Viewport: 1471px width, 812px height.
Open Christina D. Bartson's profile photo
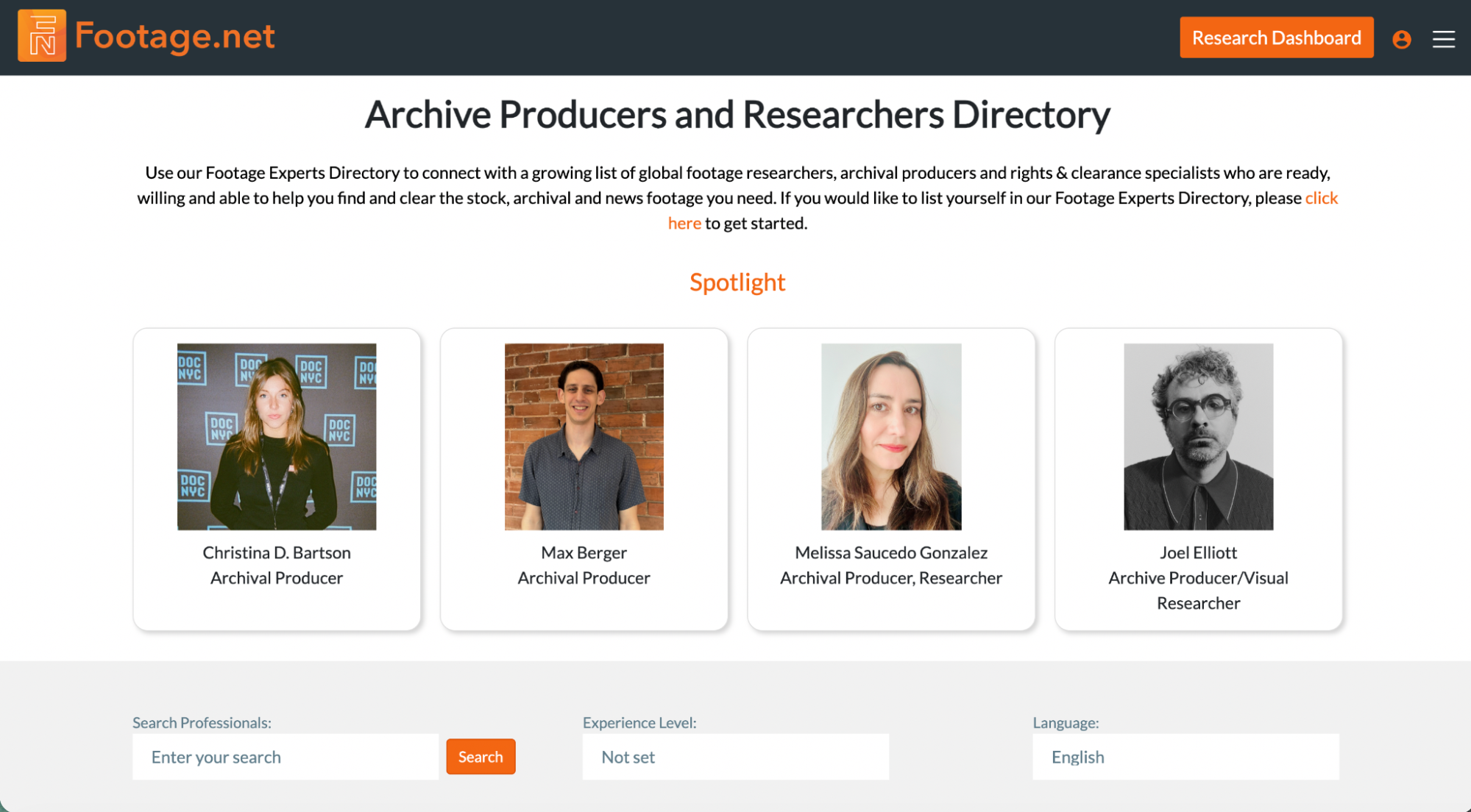point(277,437)
